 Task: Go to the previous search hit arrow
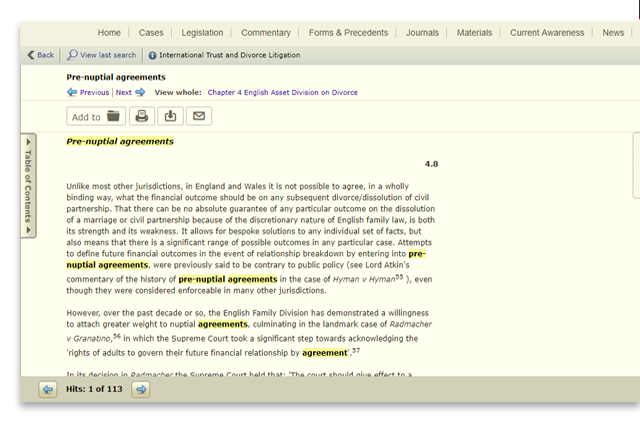[48, 389]
